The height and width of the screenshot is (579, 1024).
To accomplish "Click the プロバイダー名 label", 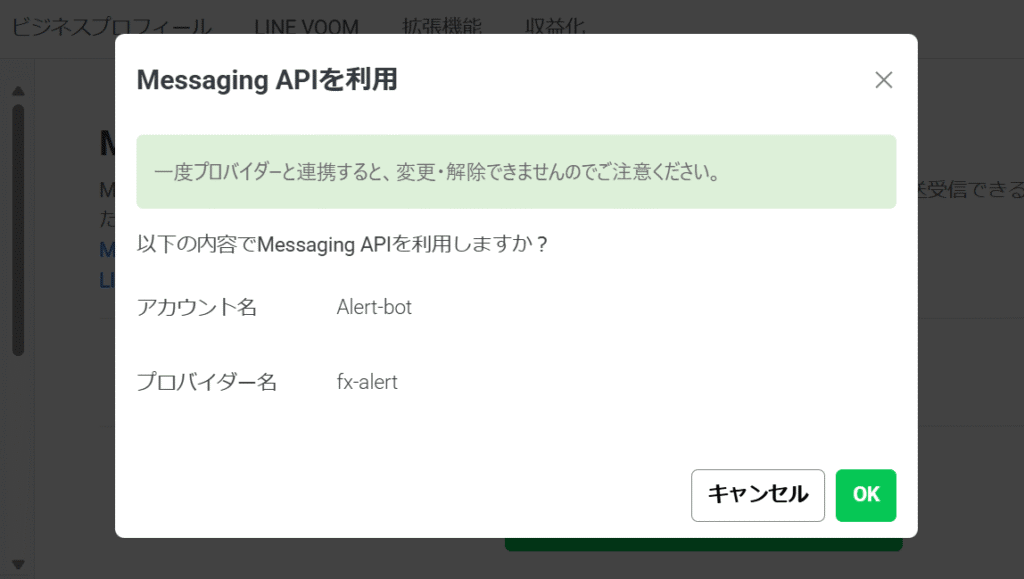I will coord(207,382).
